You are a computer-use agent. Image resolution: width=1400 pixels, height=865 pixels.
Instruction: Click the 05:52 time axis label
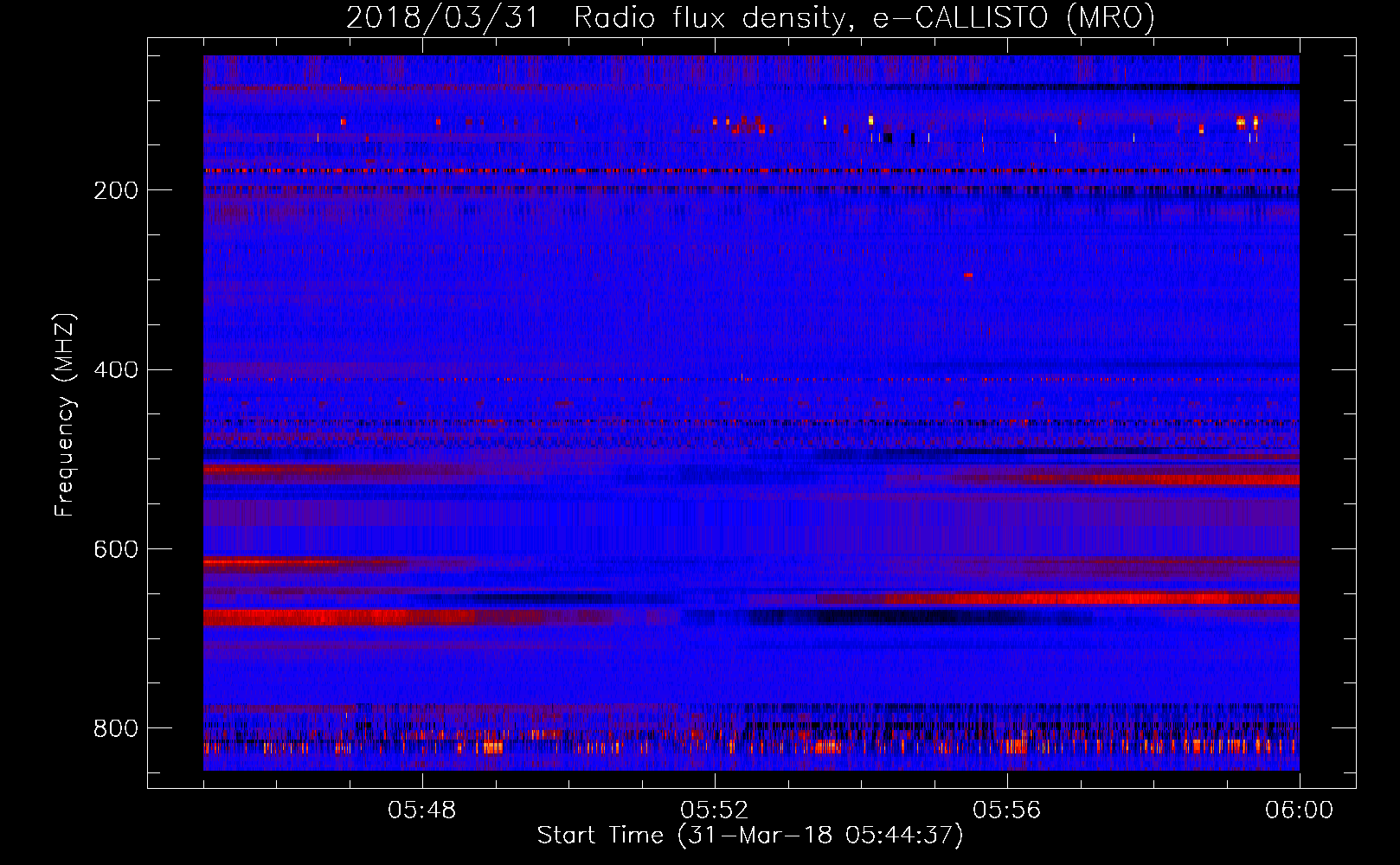click(x=715, y=811)
